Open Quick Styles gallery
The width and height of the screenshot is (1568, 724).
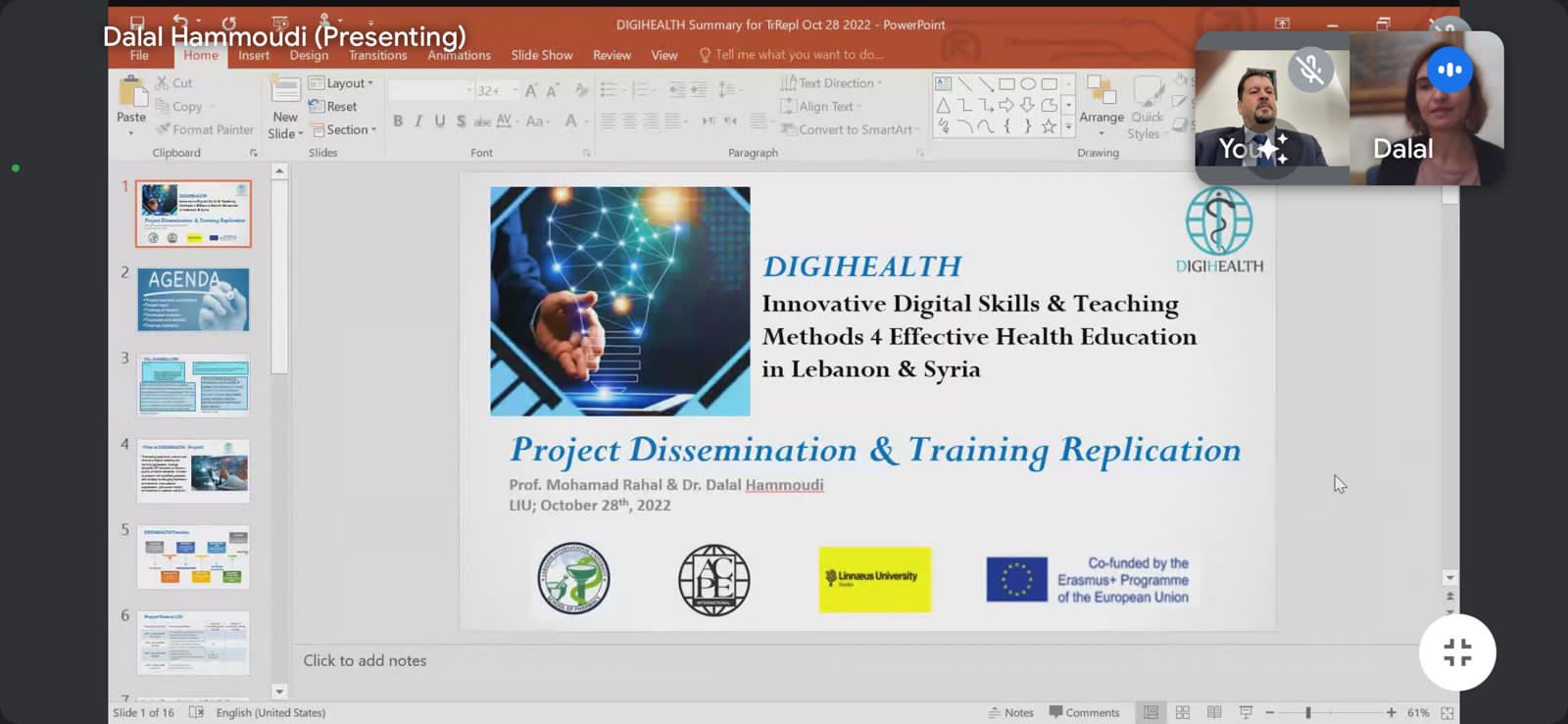tap(1147, 108)
